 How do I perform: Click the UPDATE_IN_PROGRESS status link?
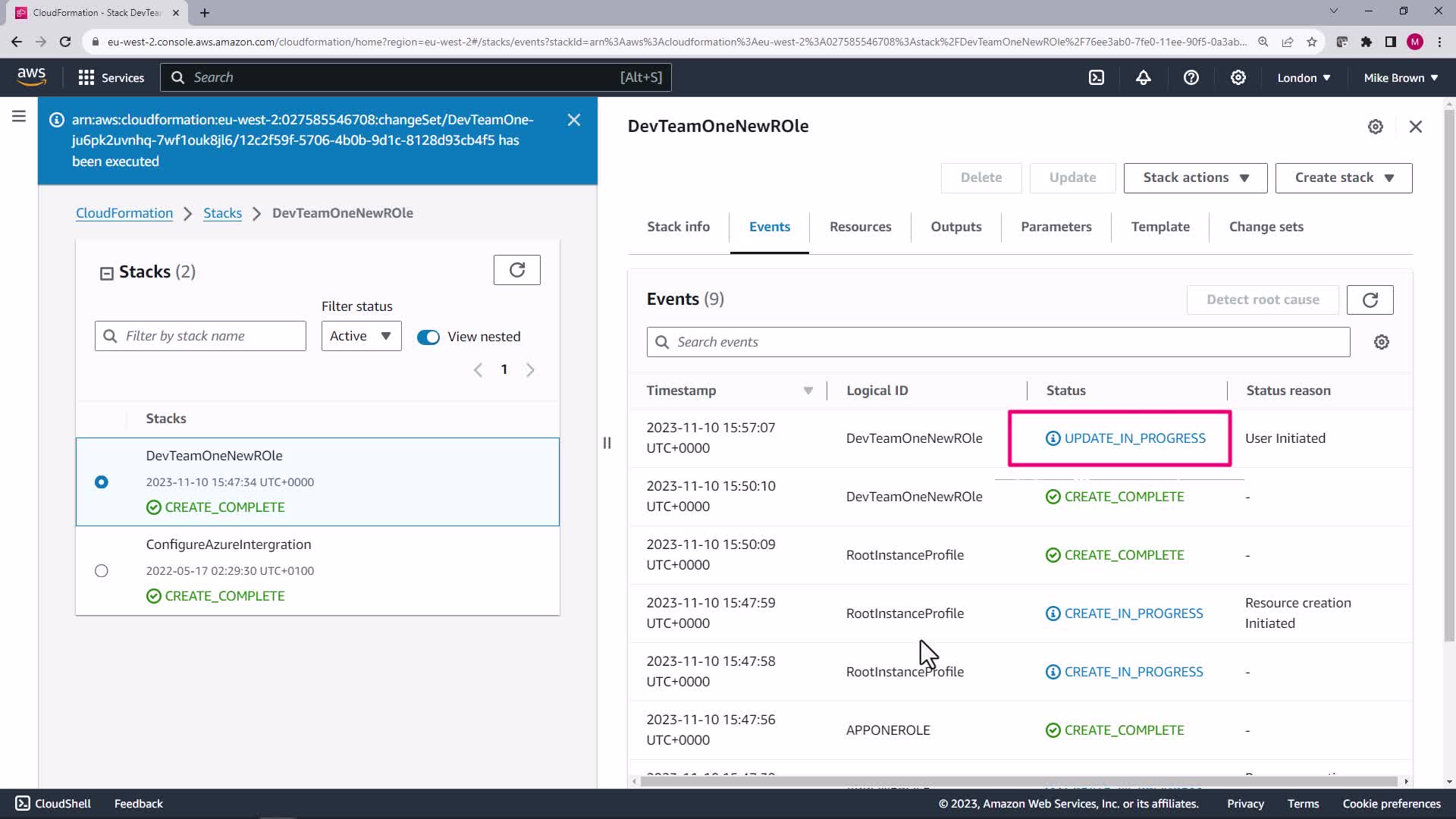pos(1134,438)
